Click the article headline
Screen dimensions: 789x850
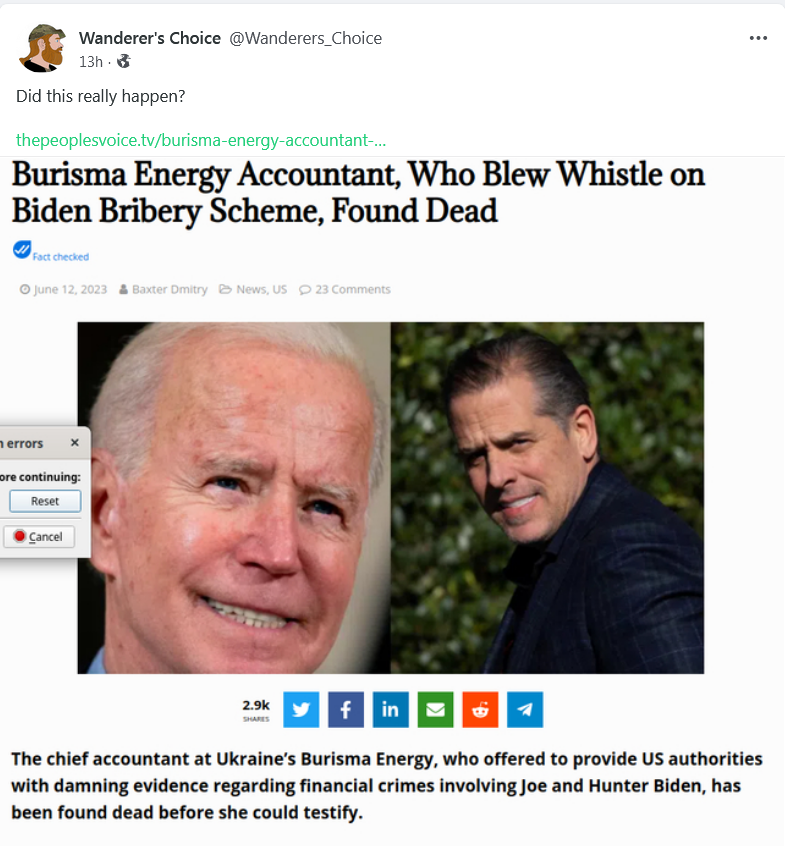coord(360,193)
